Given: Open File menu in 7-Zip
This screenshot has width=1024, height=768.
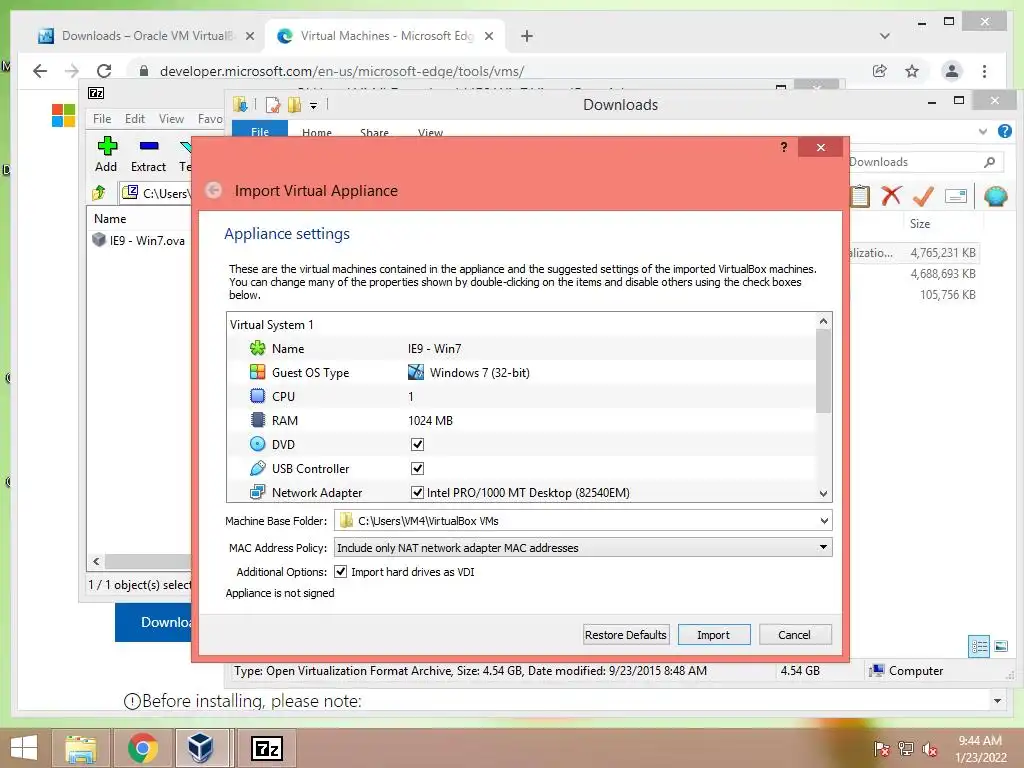Looking at the screenshot, I should pyautogui.click(x=102, y=118).
